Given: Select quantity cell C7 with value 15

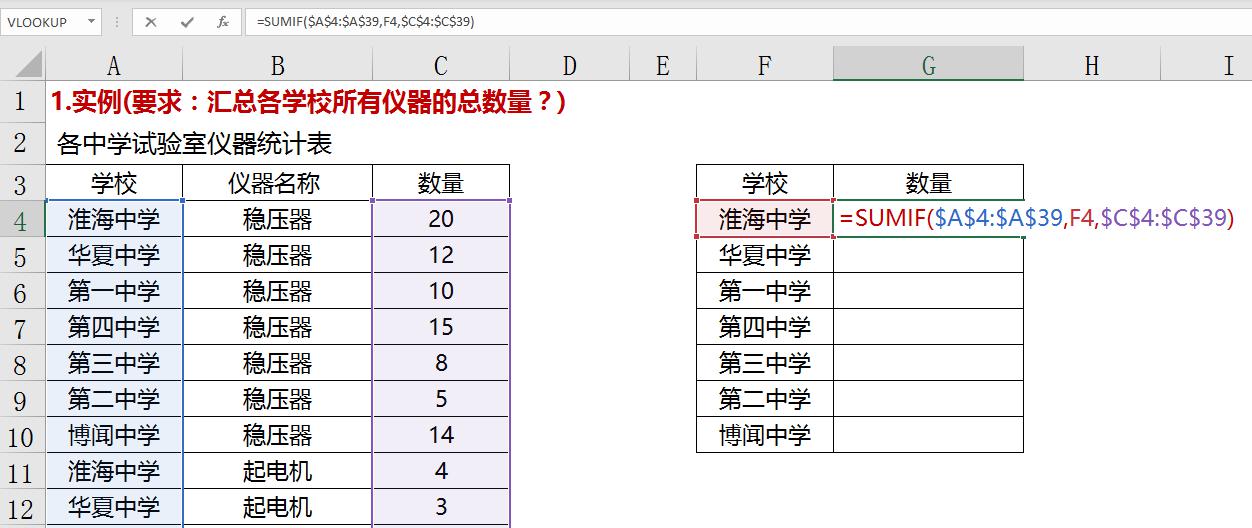Looking at the screenshot, I should tap(441, 327).
